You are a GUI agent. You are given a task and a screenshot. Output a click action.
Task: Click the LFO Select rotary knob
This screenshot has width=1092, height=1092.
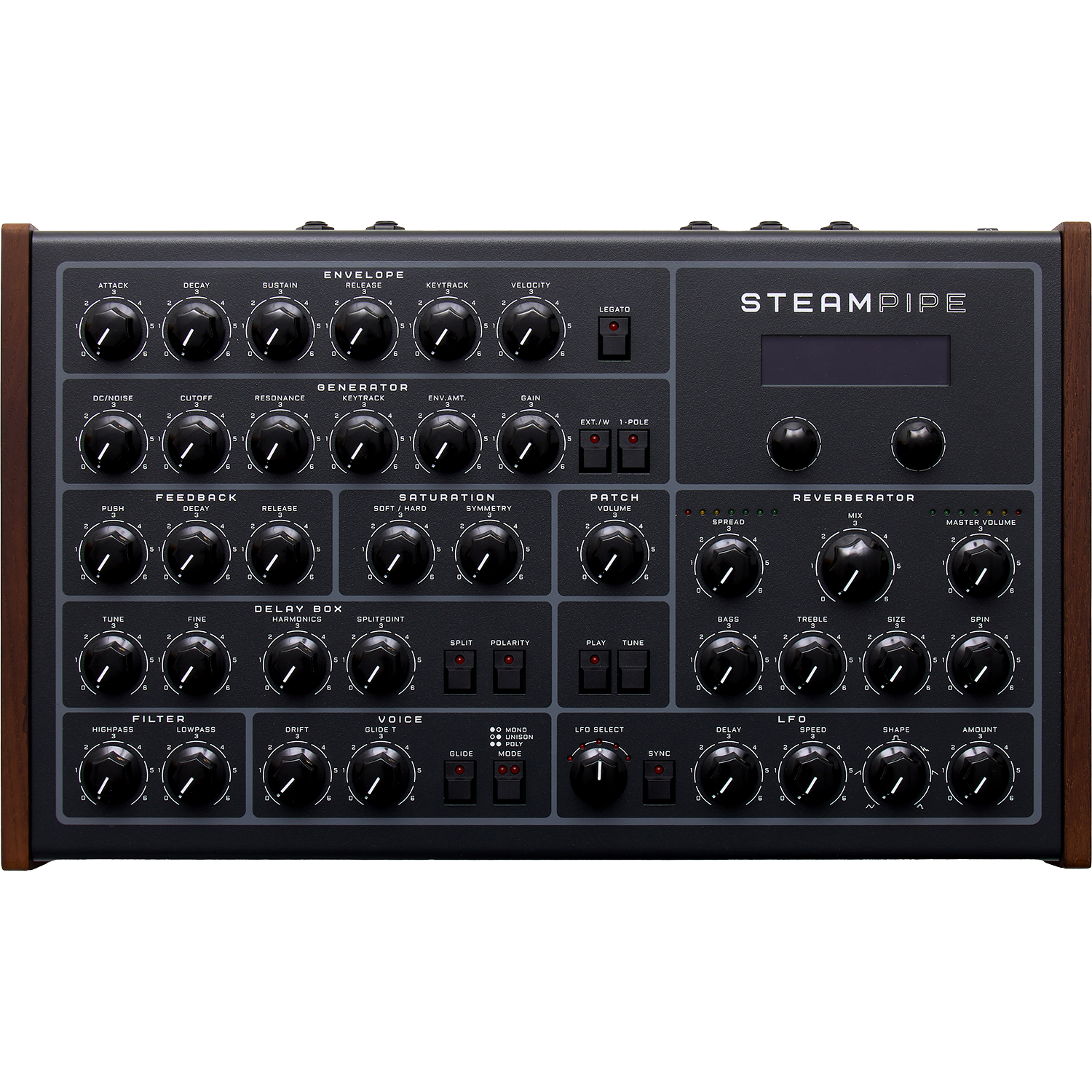pos(598,772)
